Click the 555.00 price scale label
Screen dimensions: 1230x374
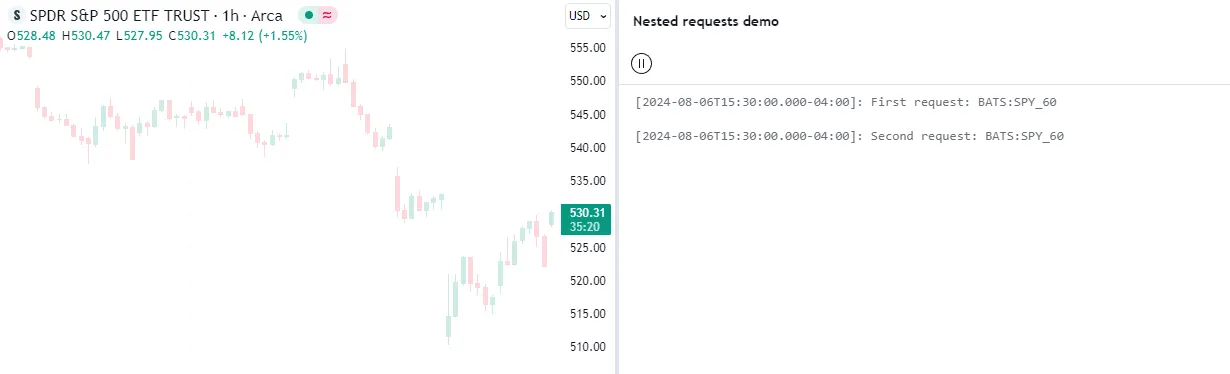(588, 48)
